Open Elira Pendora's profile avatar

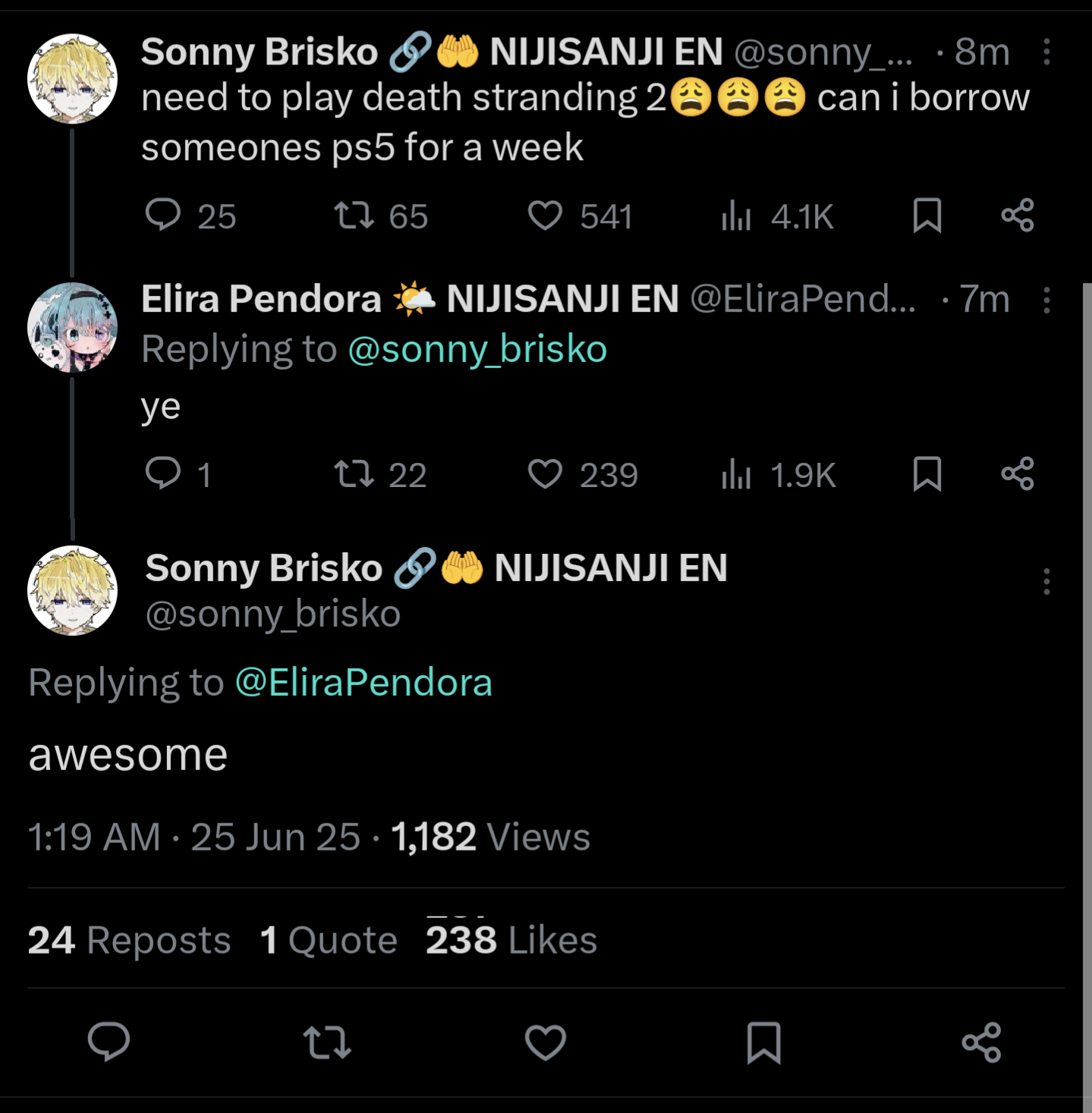click(73, 327)
